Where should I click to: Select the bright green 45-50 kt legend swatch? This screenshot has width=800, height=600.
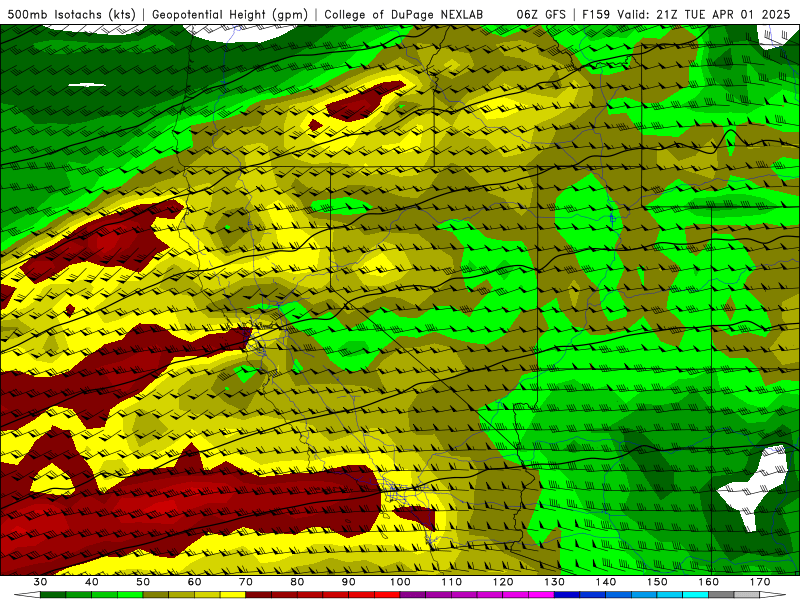[130, 595]
